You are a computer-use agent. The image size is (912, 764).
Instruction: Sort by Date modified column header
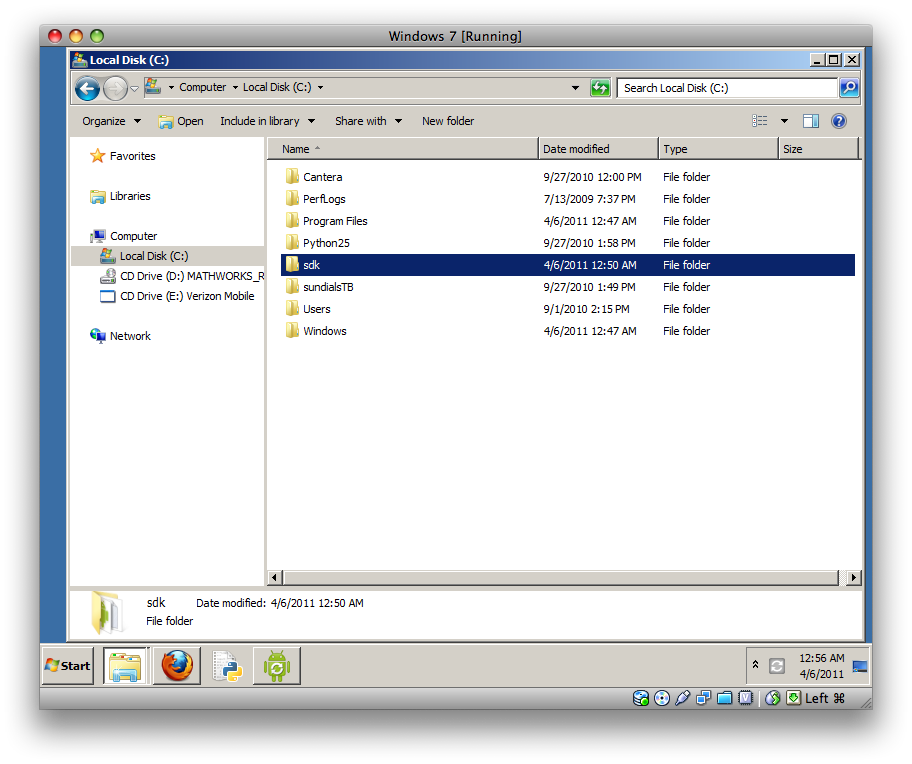pyautogui.click(x=598, y=149)
